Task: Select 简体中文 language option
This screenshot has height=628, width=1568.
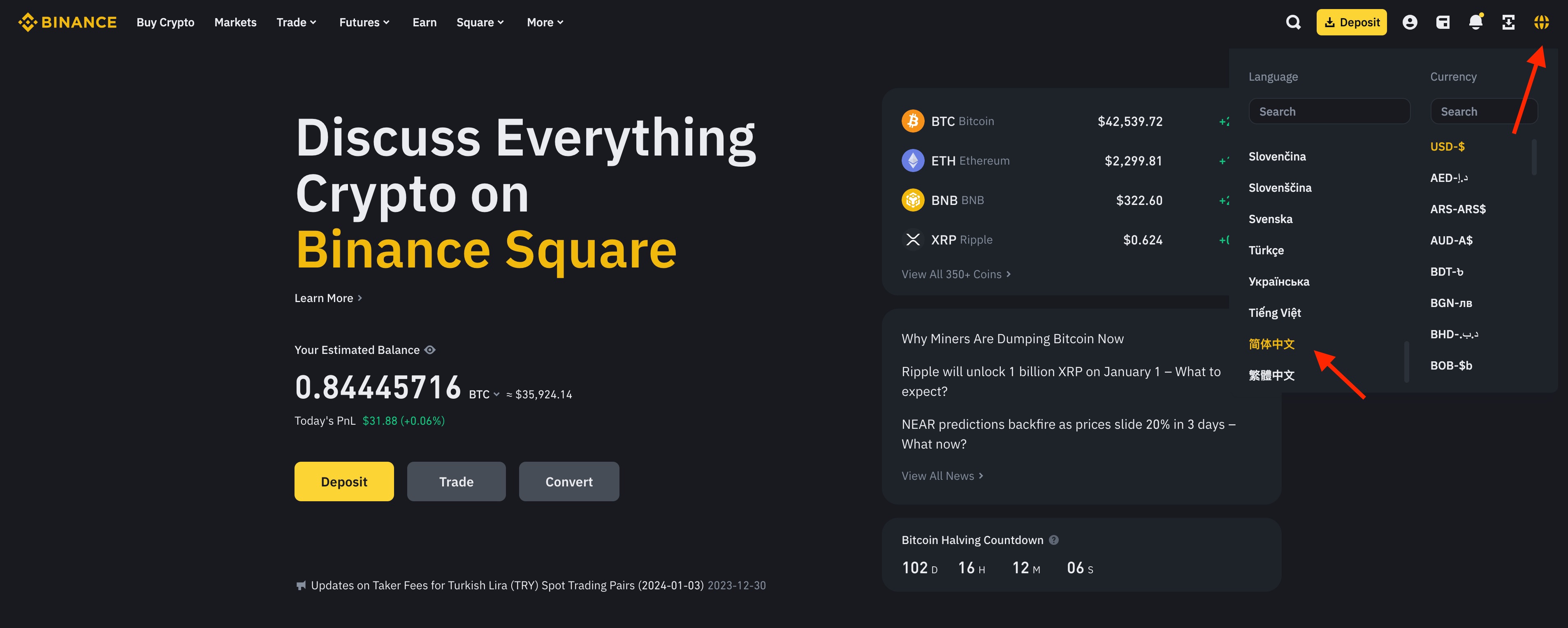Action: point(1271,344)
